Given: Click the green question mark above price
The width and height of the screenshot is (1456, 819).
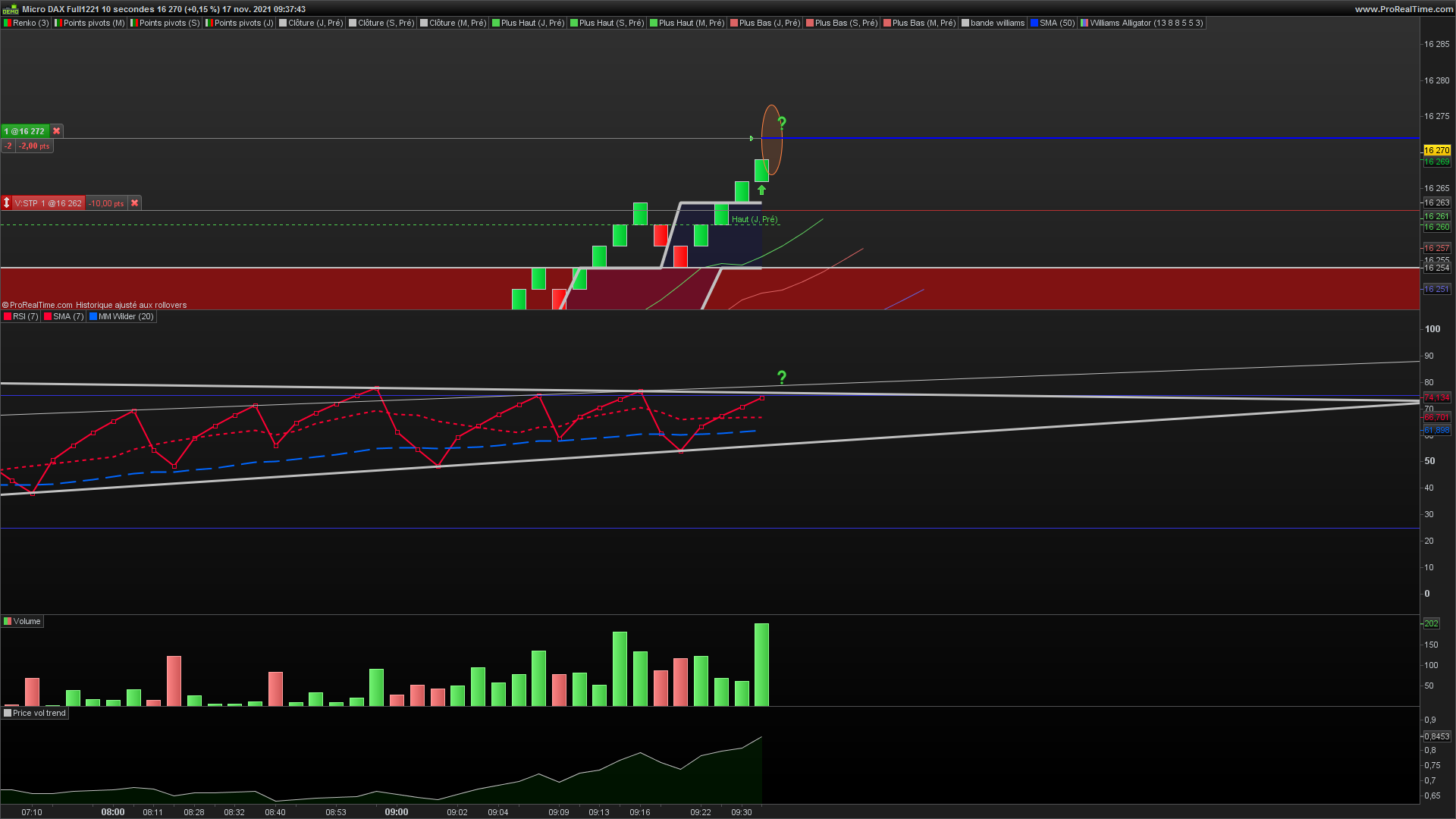Looking at the screenshot, I should [x=782, y=122].
